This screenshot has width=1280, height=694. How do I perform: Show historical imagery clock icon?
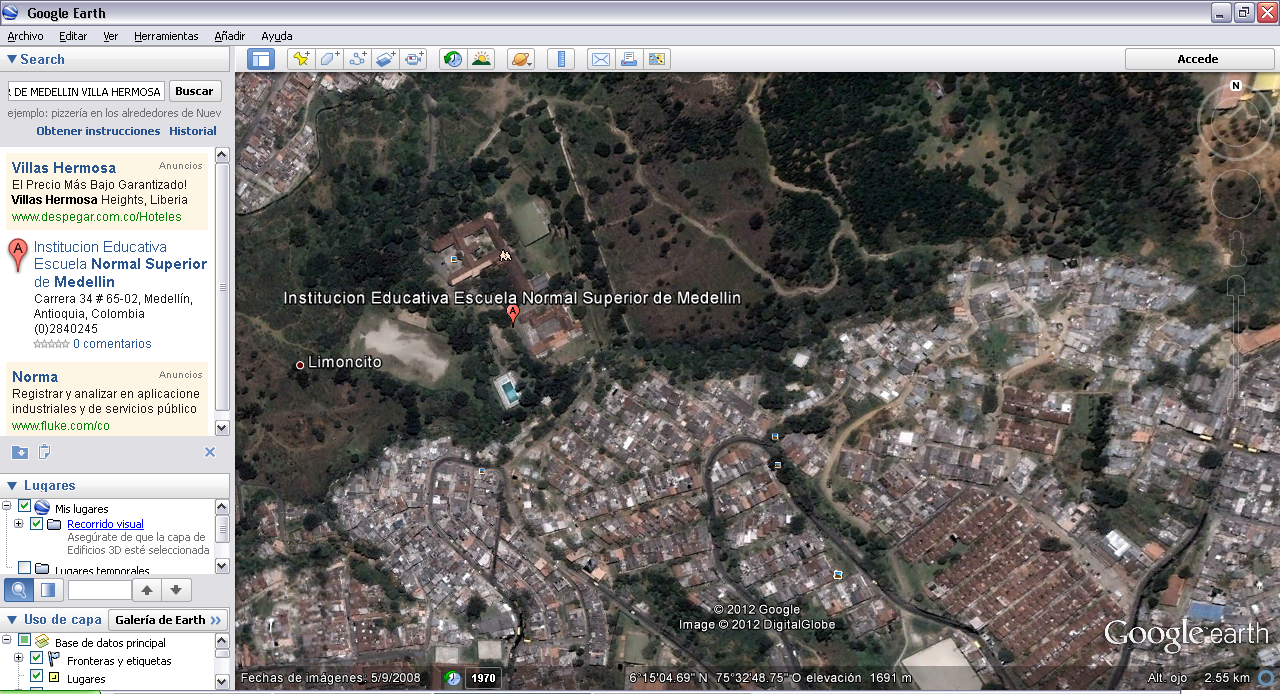(x=453, y=59)
